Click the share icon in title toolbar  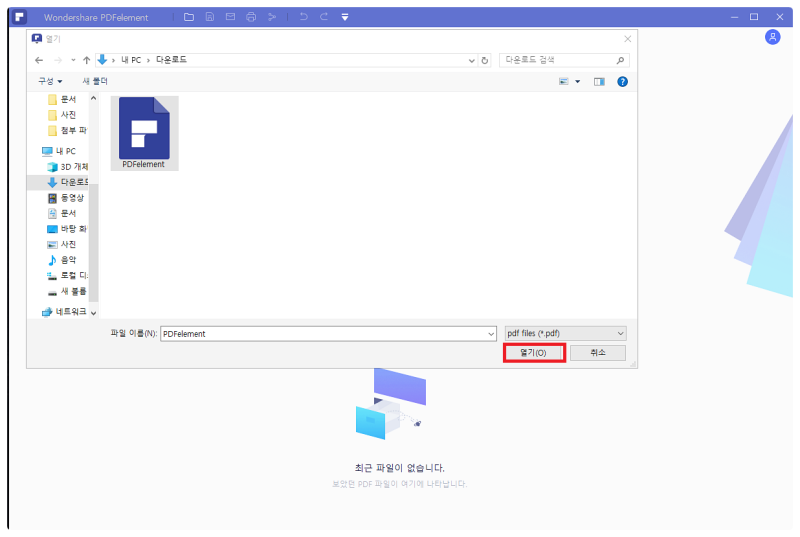[272, 17]
